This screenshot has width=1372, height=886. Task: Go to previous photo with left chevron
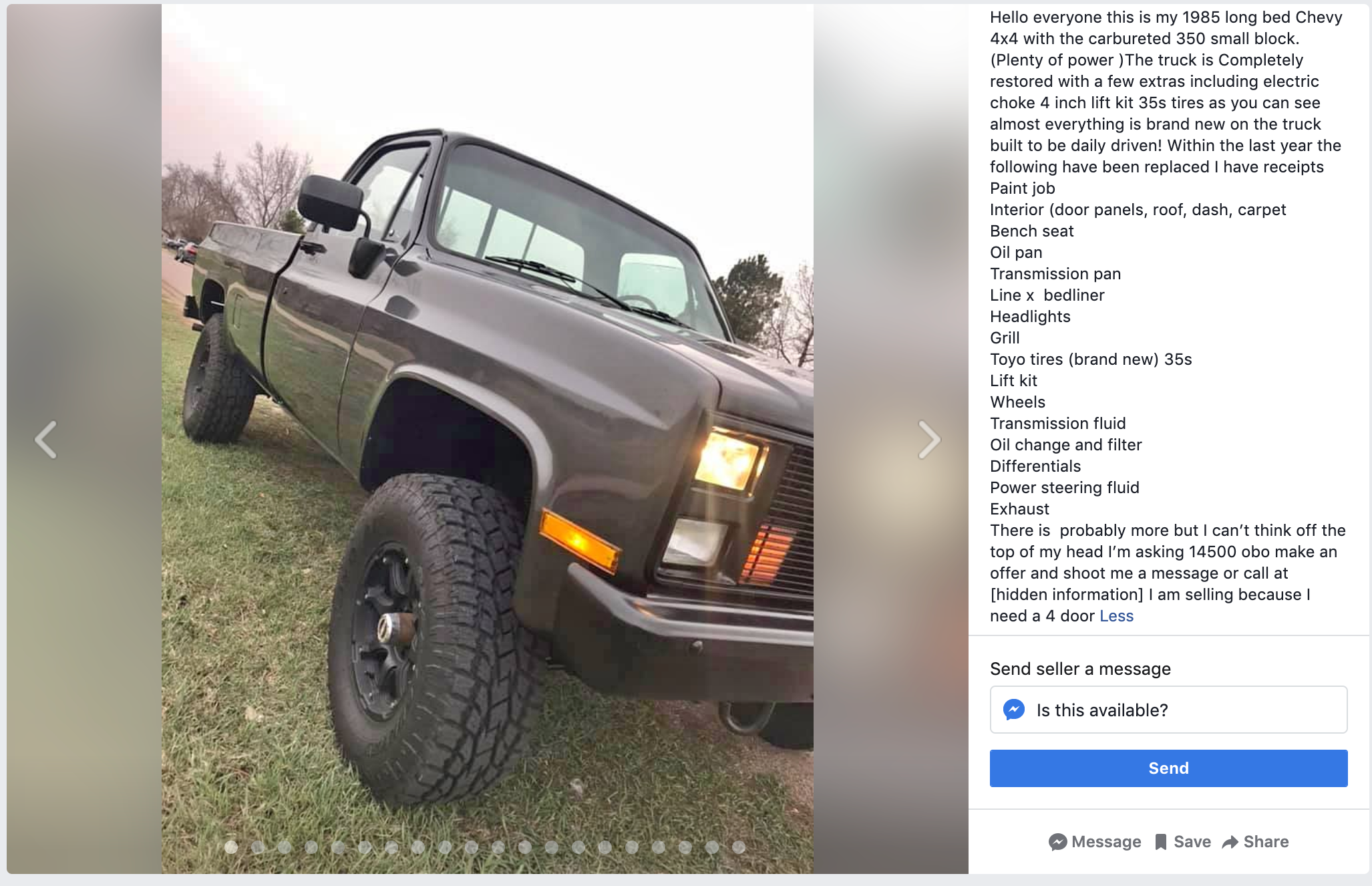46,440
